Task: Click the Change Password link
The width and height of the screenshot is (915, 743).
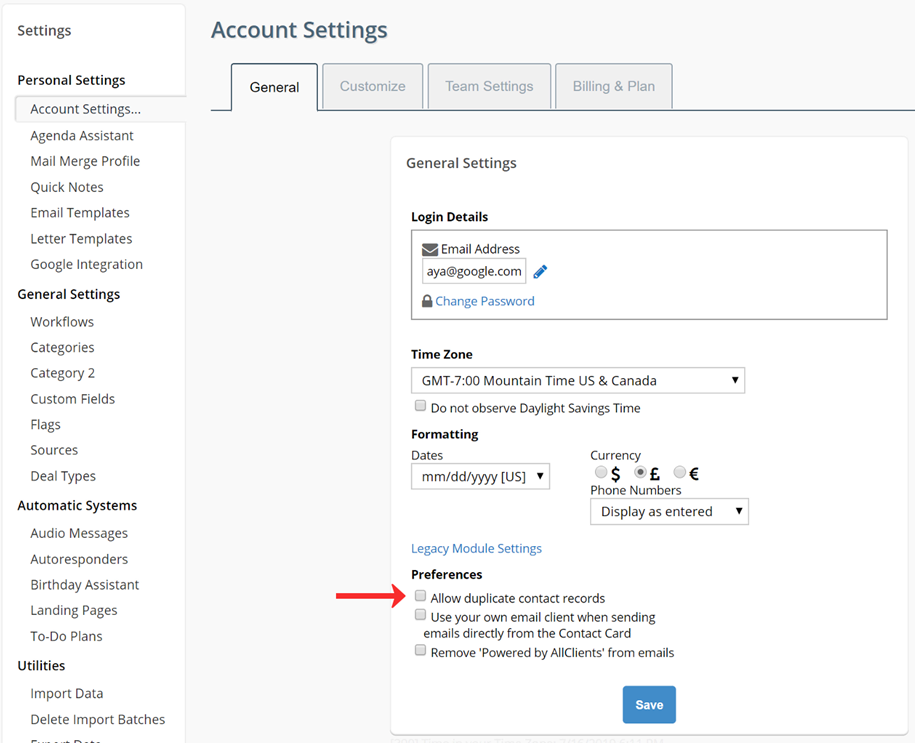Action: pyautogui.click(x=483, y=300)
